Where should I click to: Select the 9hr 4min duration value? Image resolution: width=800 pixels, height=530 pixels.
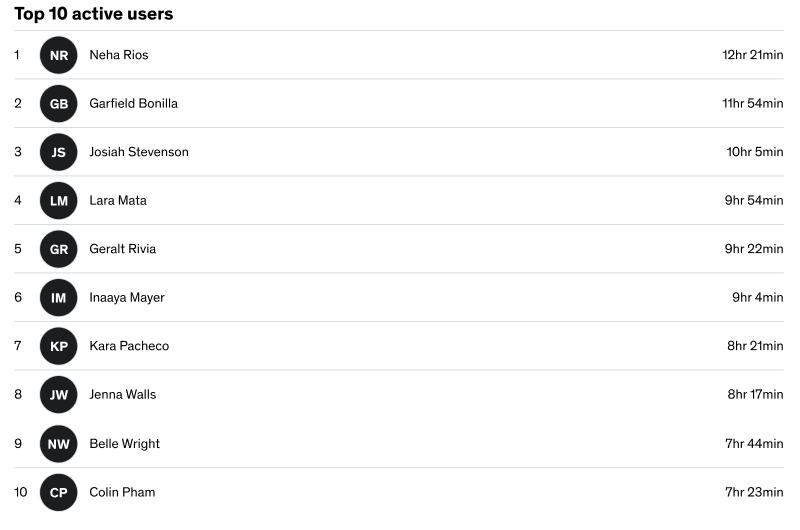(758, 297)
